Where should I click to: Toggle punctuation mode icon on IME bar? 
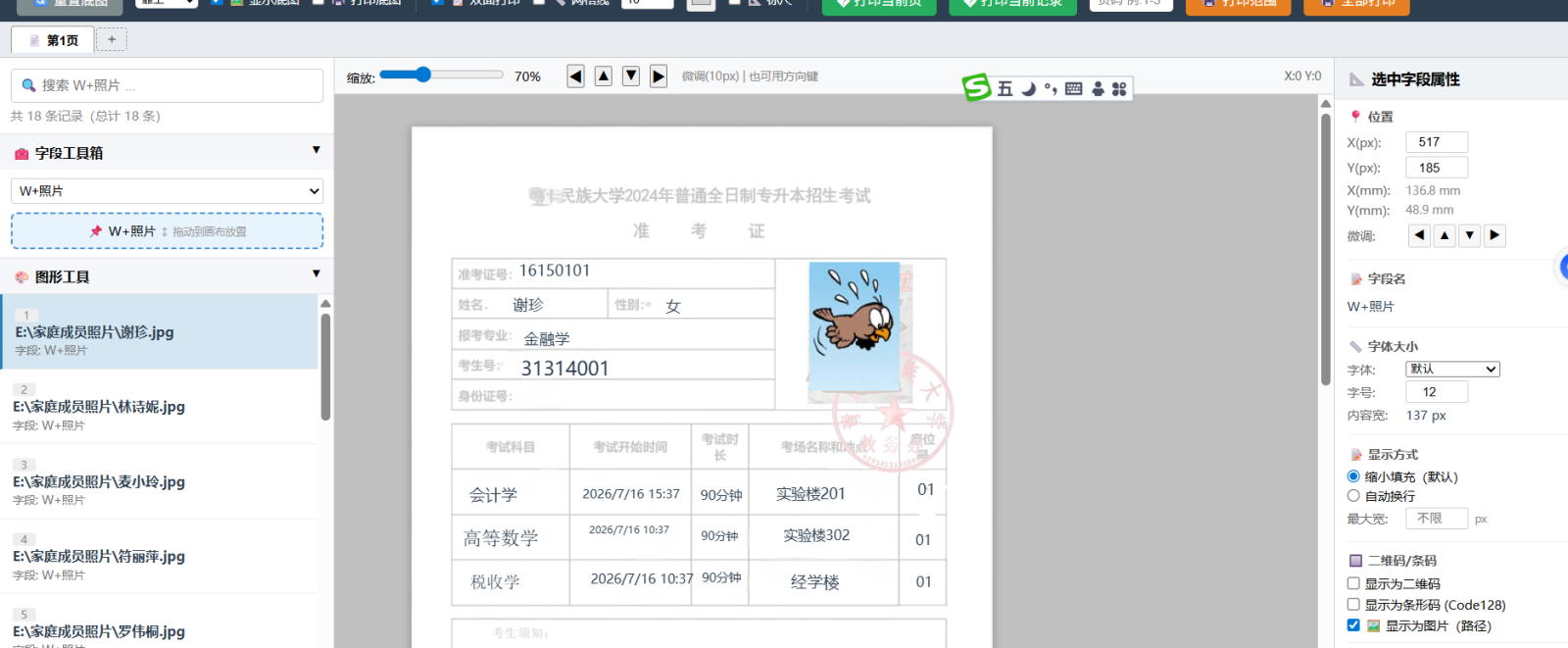click(x=1051, y=88)
